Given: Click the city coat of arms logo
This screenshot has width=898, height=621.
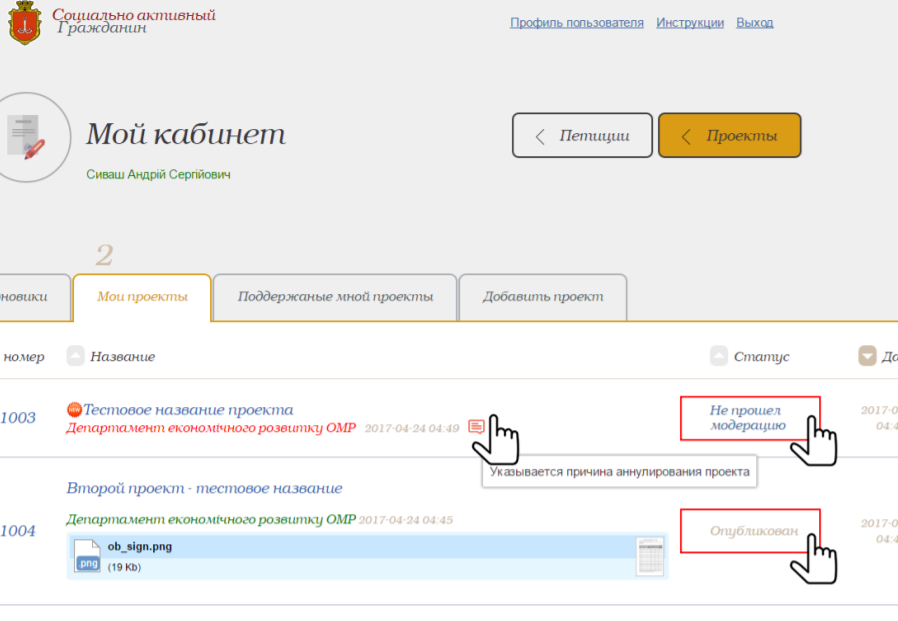Looking at the screenshot, I should [x=26, y=22].
